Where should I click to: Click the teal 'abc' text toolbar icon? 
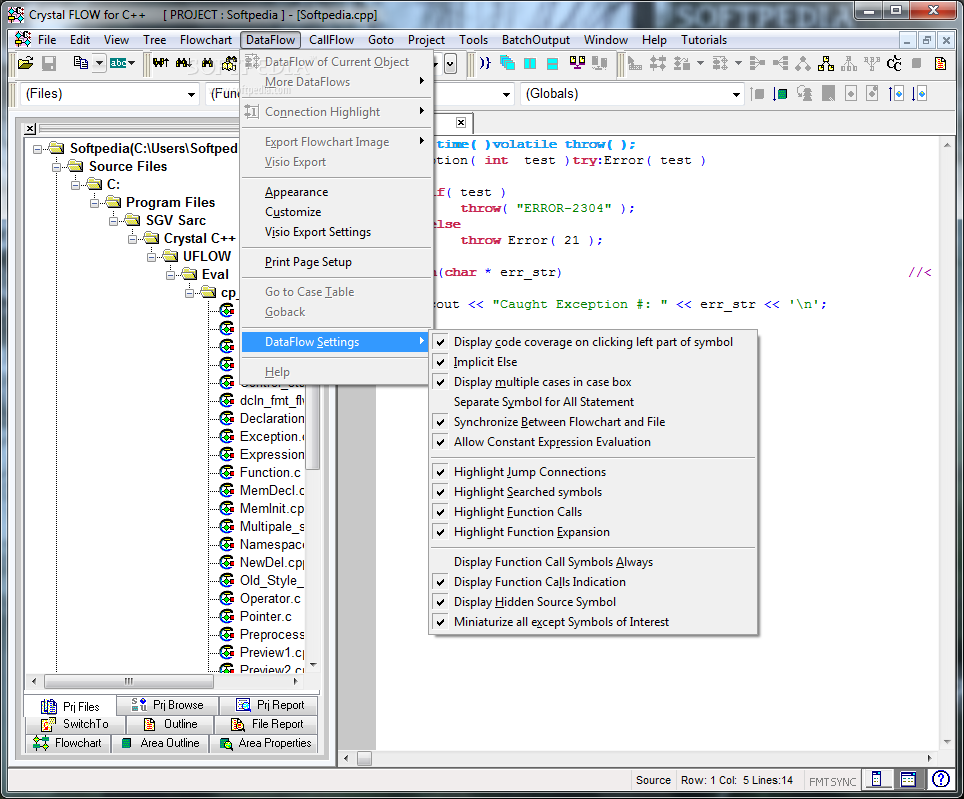point(118,63)
